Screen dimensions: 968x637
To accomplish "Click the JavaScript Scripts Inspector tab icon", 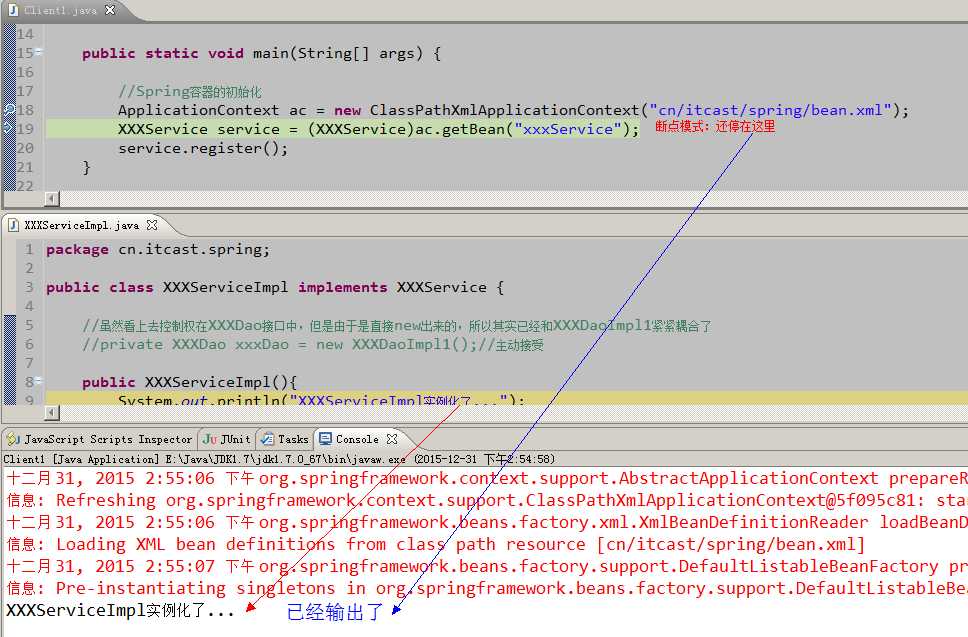I will [x=13, y=439].
